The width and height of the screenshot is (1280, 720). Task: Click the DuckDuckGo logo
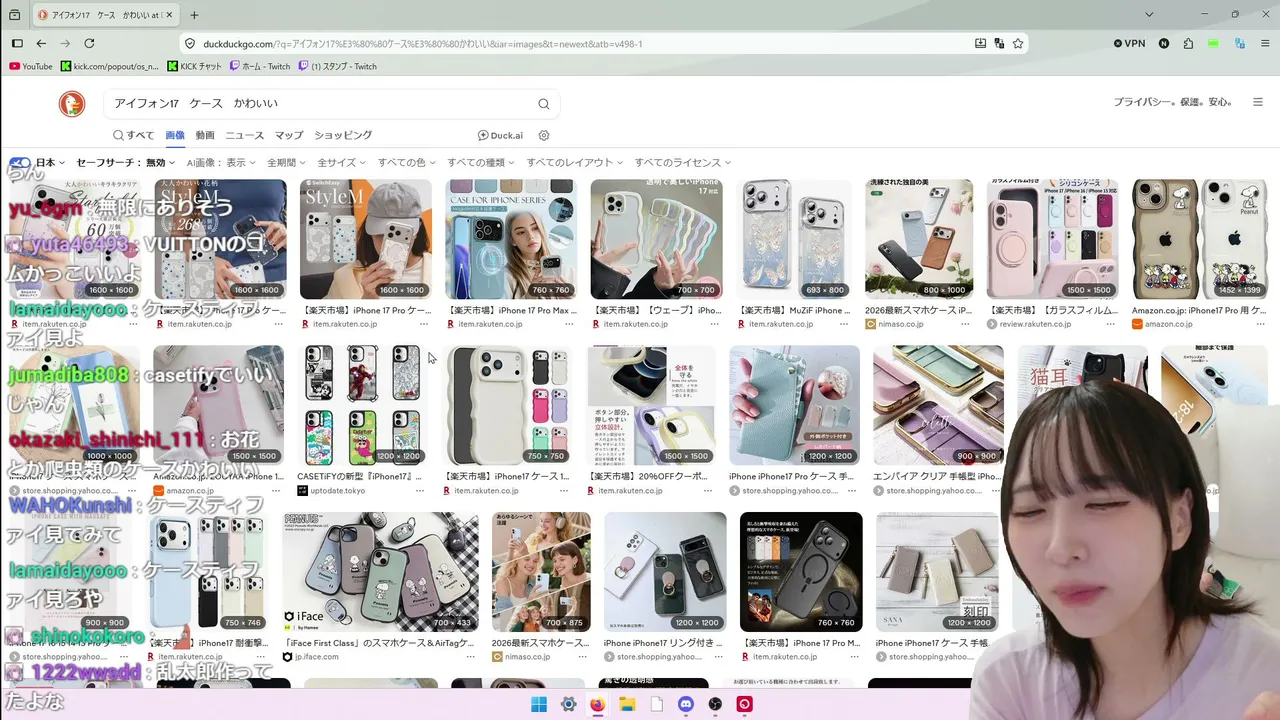click(x=72, y=103)
